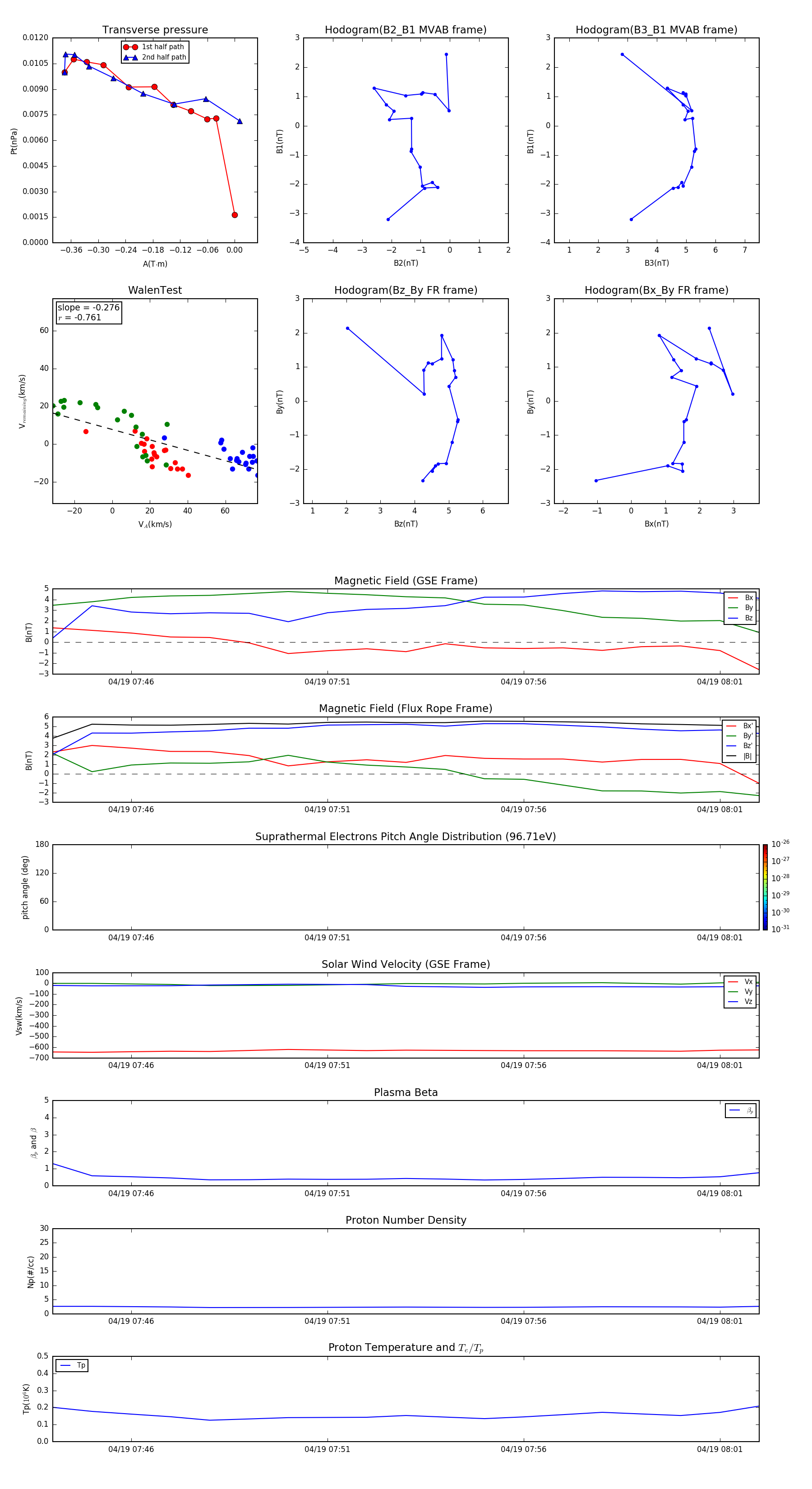The image size is (812, 1489).
Task: Select the 'Bz' legend entry in GSE magnetic field
Action: click(740, 618)
